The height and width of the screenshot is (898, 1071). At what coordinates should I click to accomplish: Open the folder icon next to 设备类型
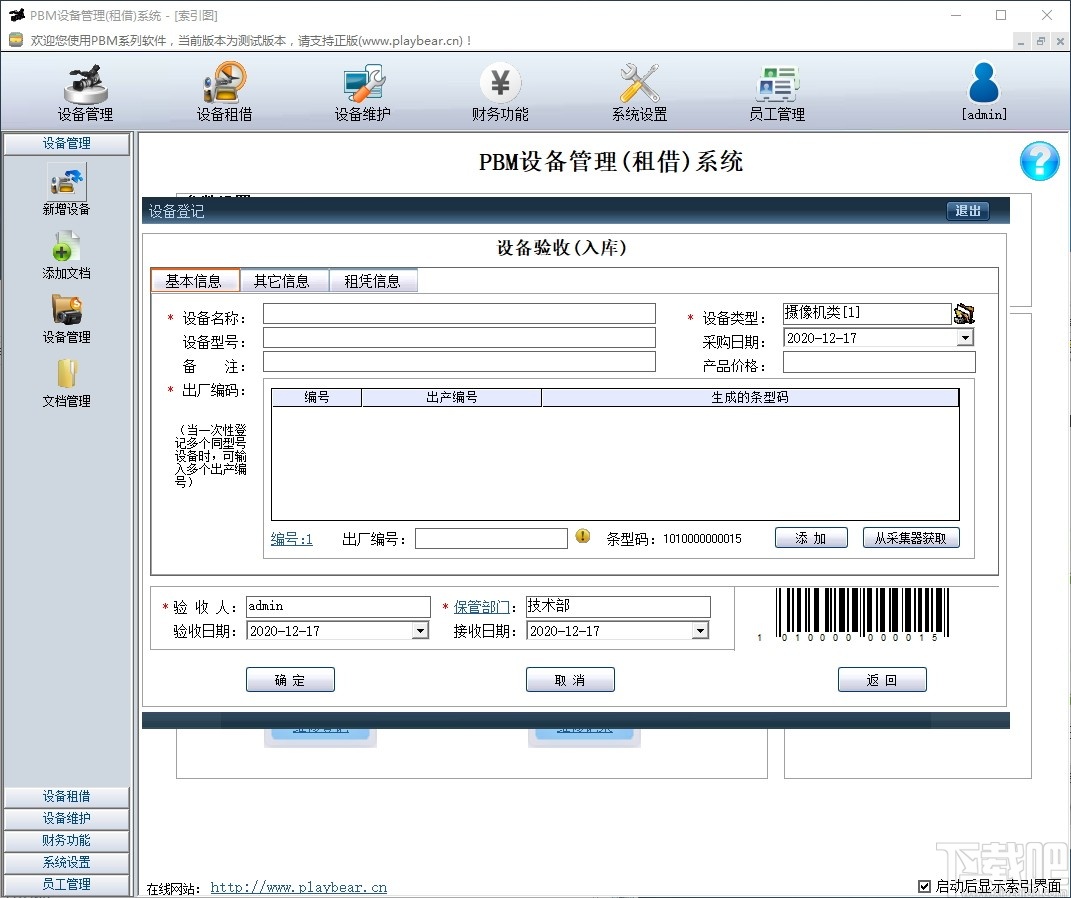point(963,313)
